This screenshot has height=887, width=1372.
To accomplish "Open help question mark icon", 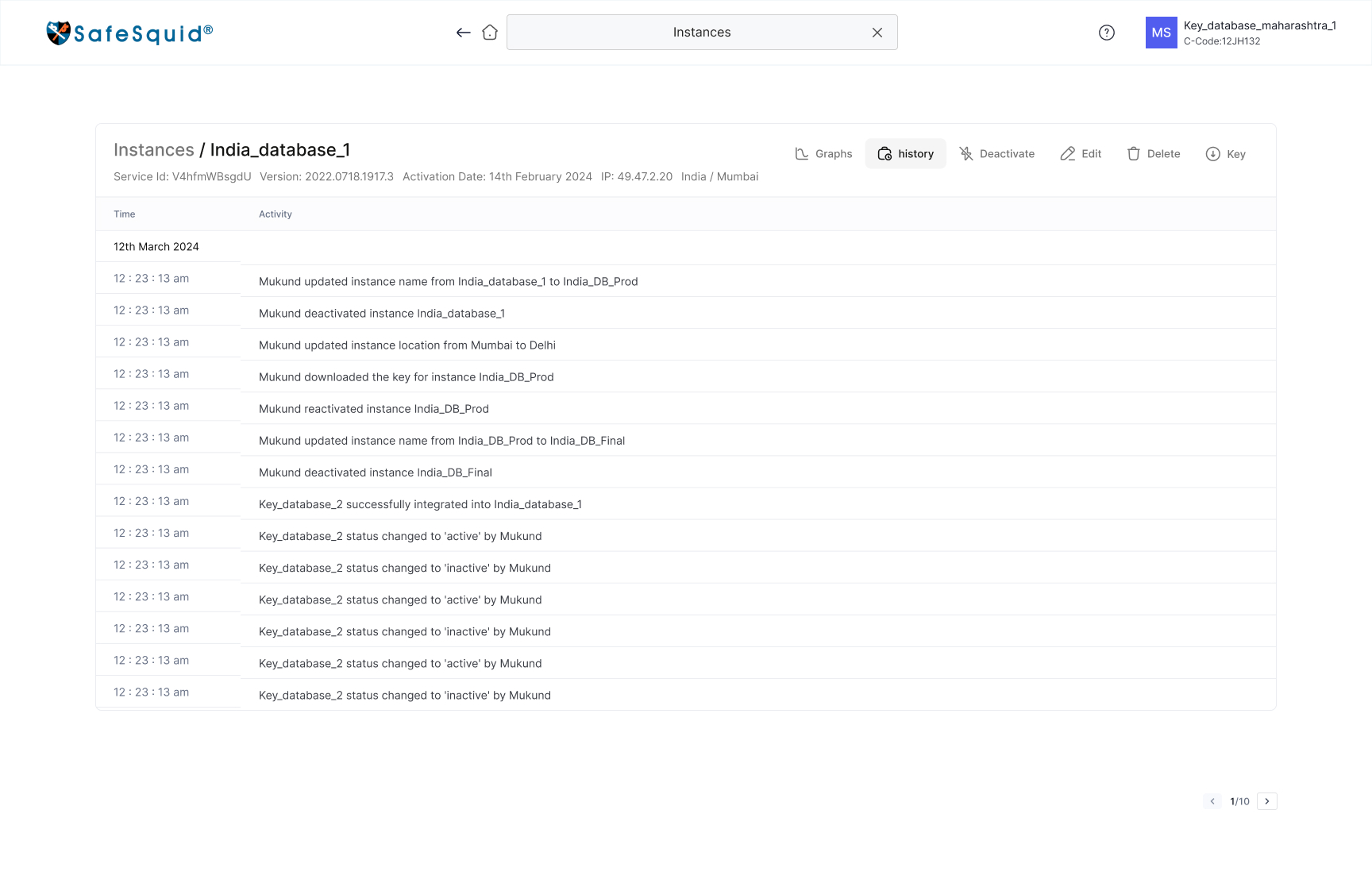I will pos(1107,33).
